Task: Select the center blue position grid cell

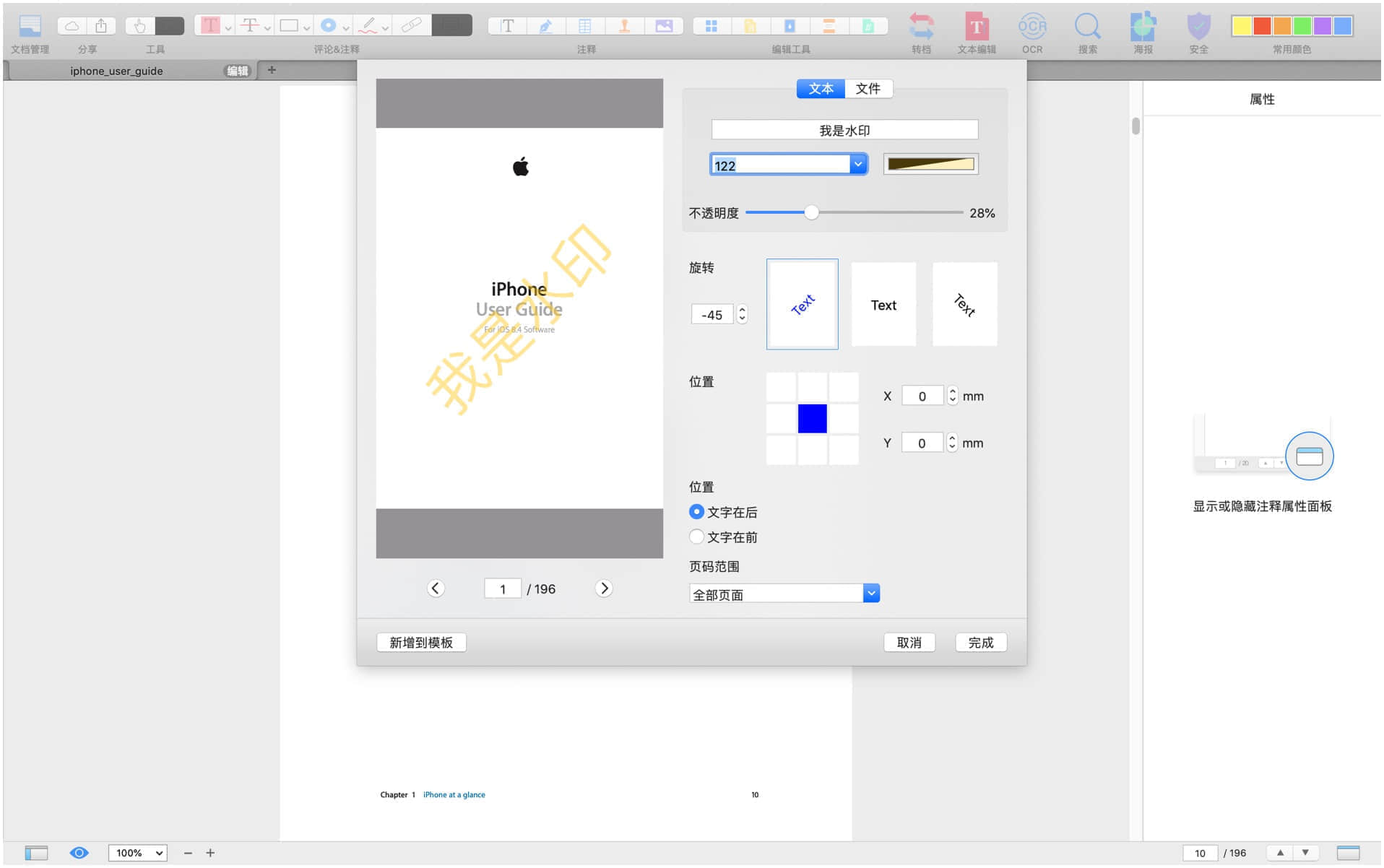Action: 812,418
